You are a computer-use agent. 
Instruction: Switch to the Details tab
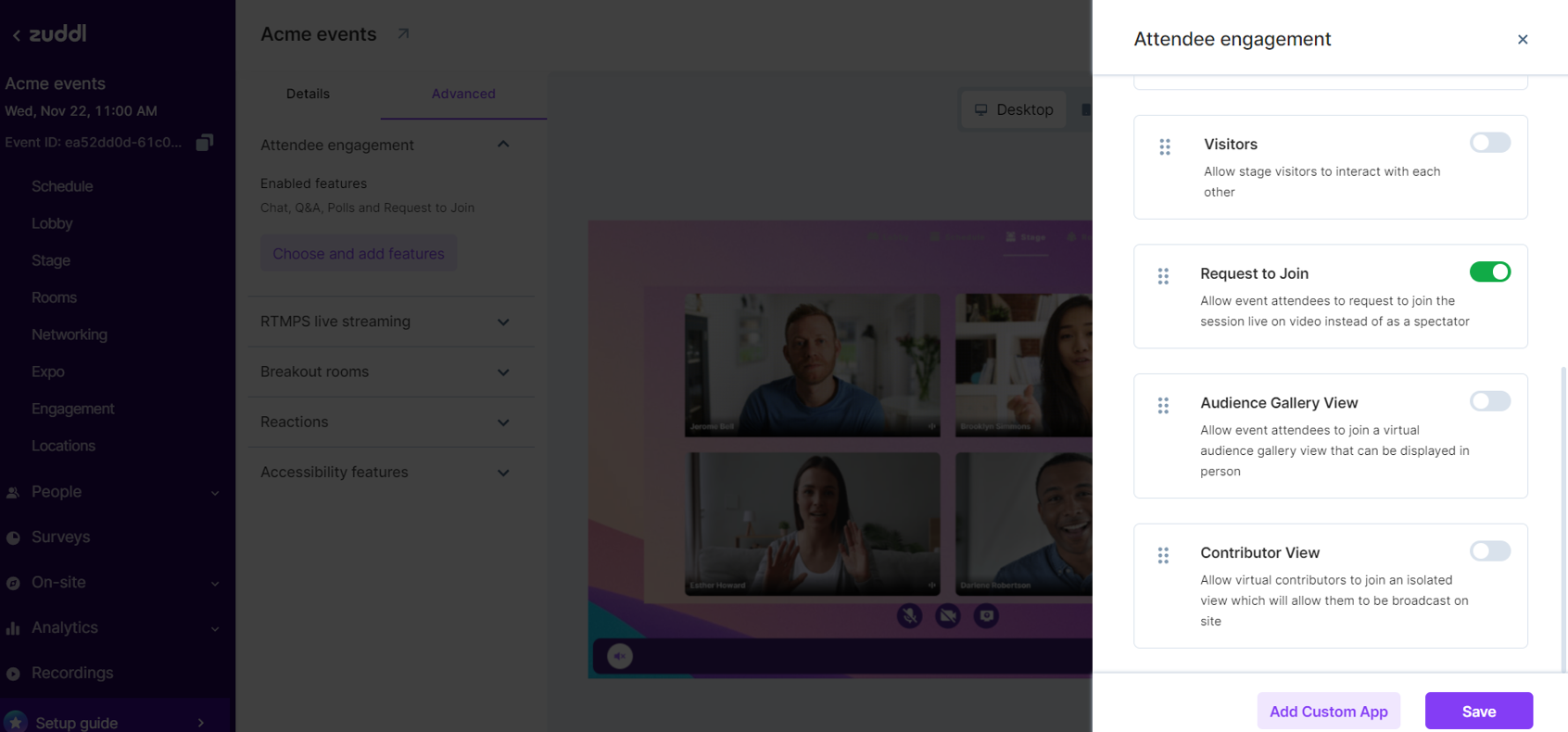[308, 94]
